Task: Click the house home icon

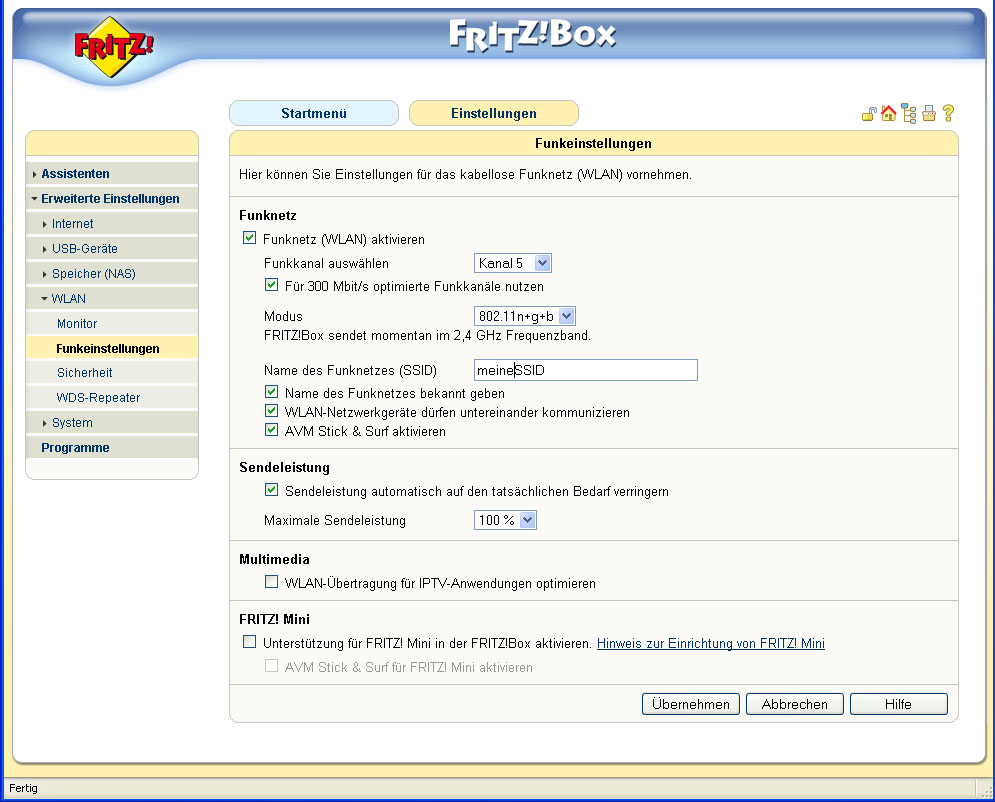Action: [x=888, y=114]
